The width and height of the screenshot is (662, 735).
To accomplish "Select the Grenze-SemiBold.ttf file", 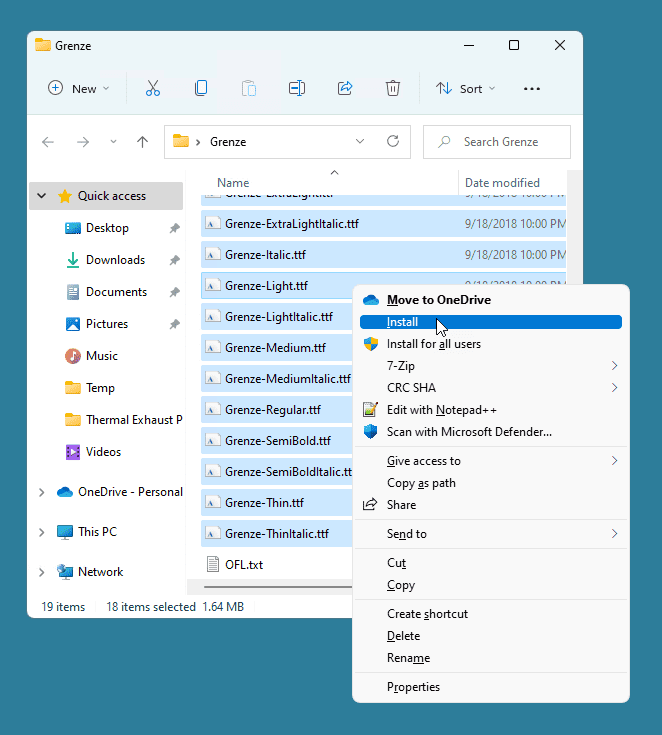I will pos(277,441).
